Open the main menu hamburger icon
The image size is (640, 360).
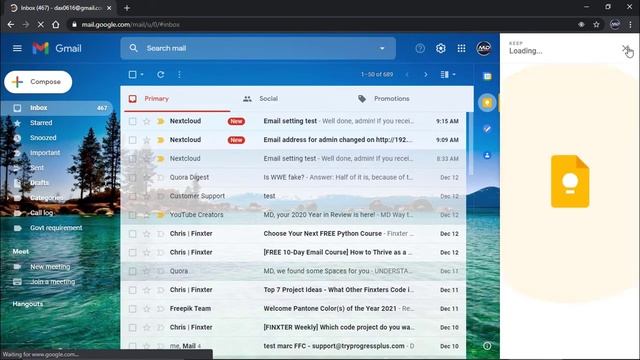click(17, 48)
